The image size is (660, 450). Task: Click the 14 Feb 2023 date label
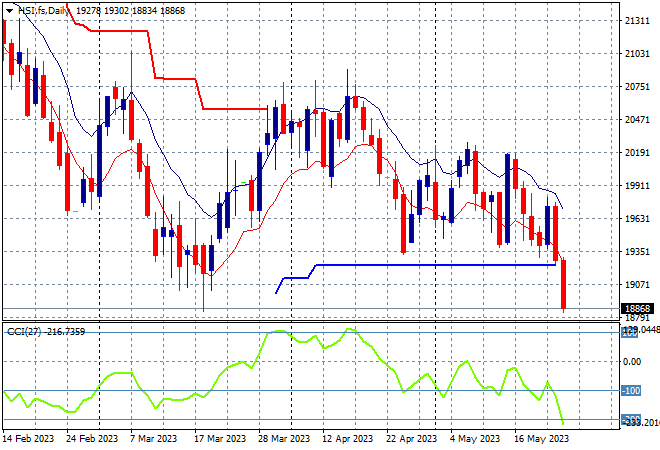click(28, 439)
